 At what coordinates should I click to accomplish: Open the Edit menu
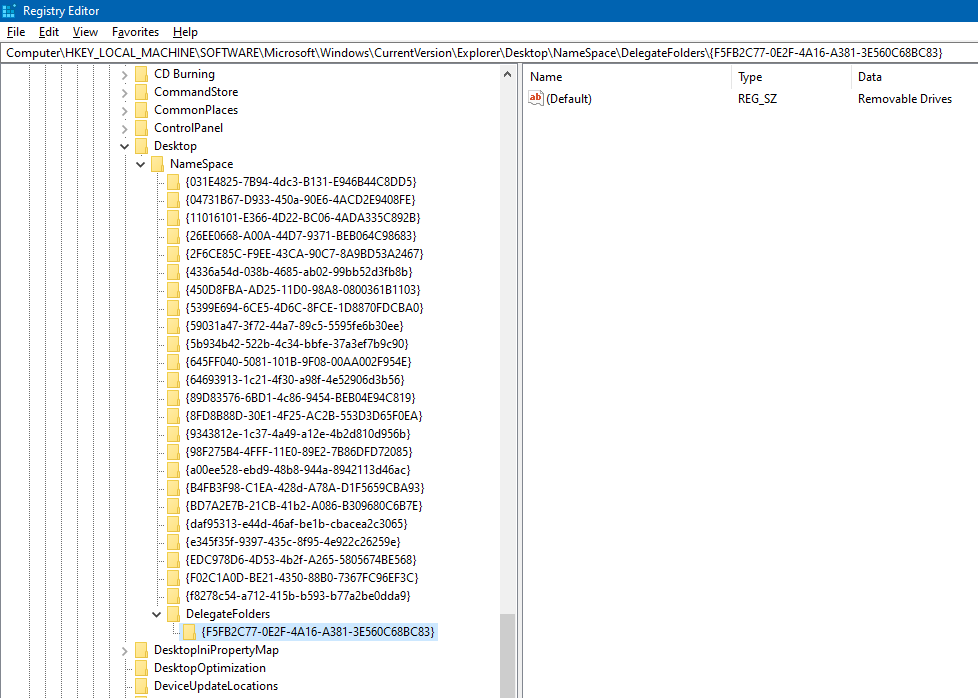[48, 31]
